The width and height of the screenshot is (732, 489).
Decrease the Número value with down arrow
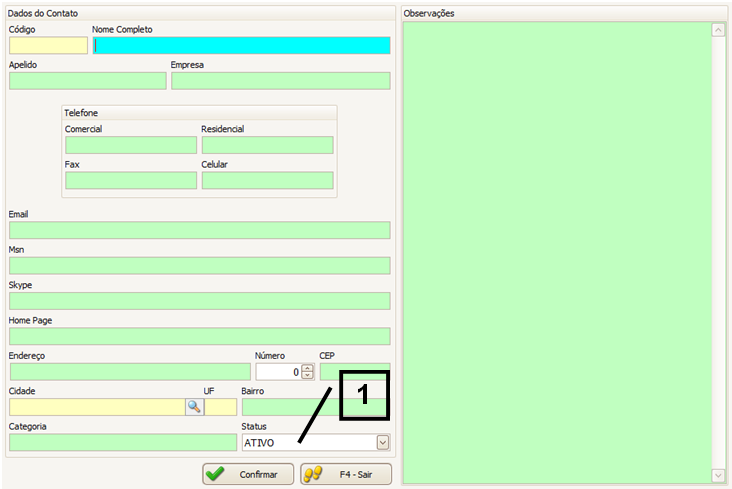[307, 376]
